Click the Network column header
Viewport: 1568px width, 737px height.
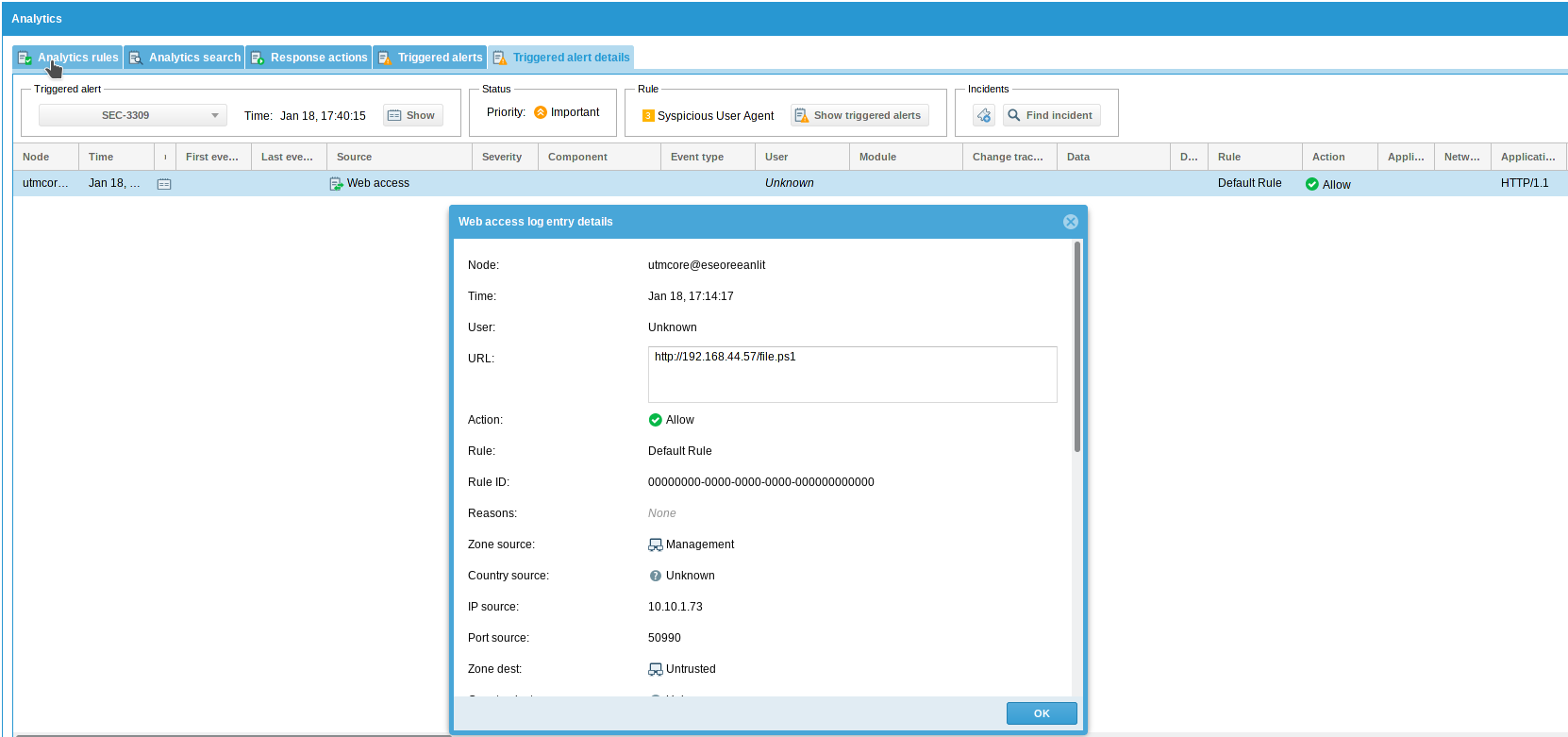click(x=1462, y=157)
